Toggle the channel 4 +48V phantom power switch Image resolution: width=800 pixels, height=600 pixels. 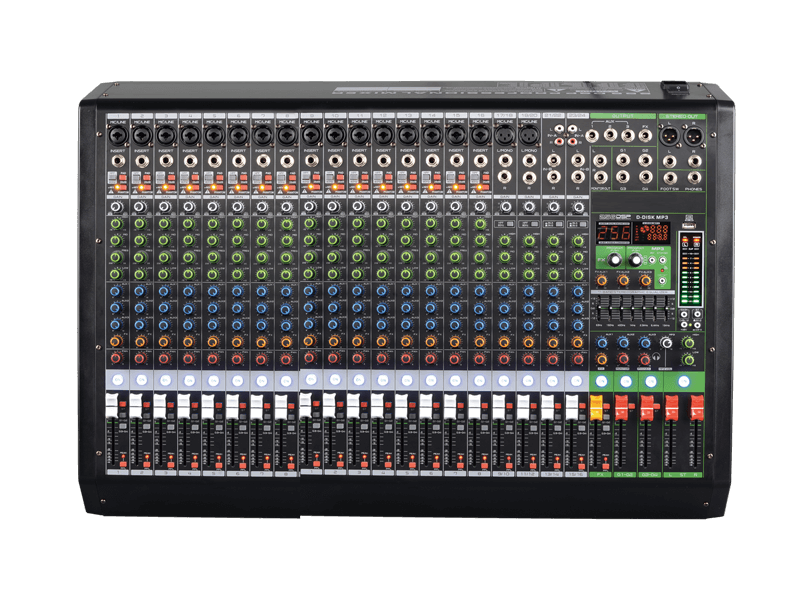194,187
